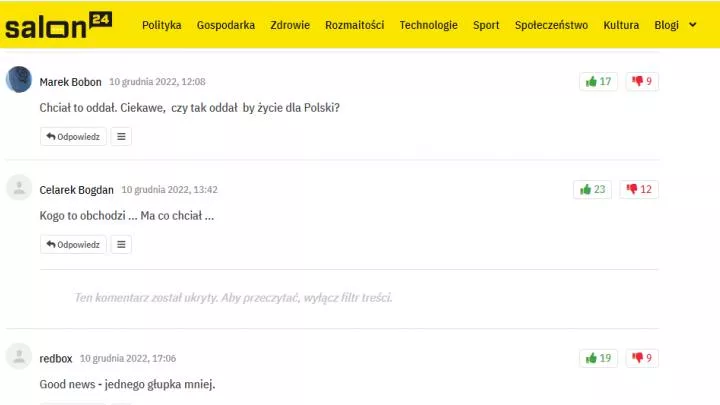Open the Polityka section
The height and width of the screenshot is (405, 720).
click(x=162, y=25)
